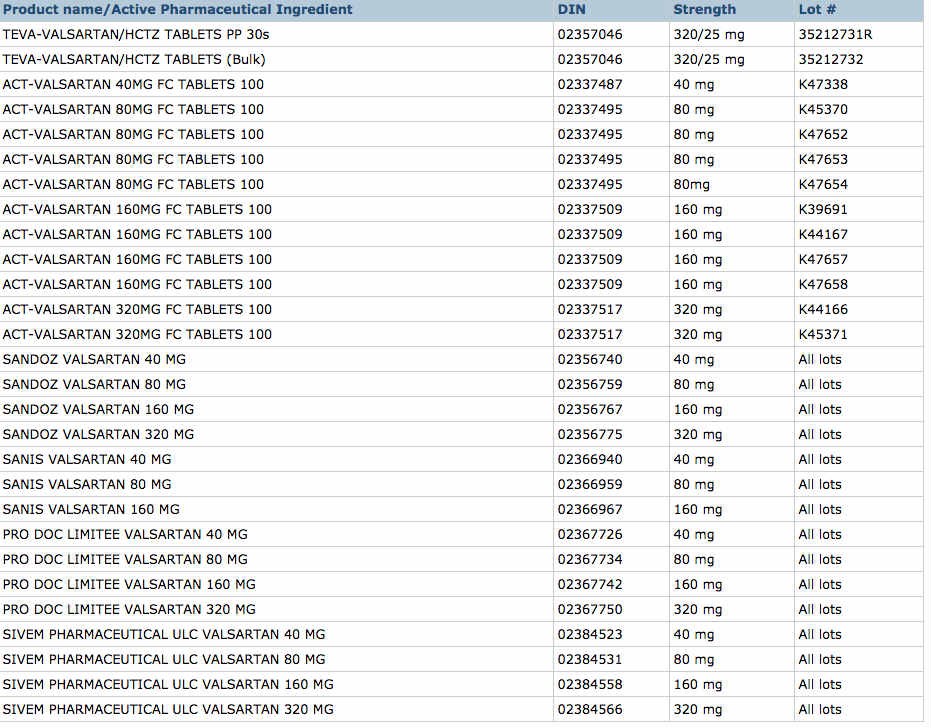
Task: Select 'SIVEM PHARMACEUTICAL ULC VALSARTAN 40 MG' name
Action: coord(164,634)
